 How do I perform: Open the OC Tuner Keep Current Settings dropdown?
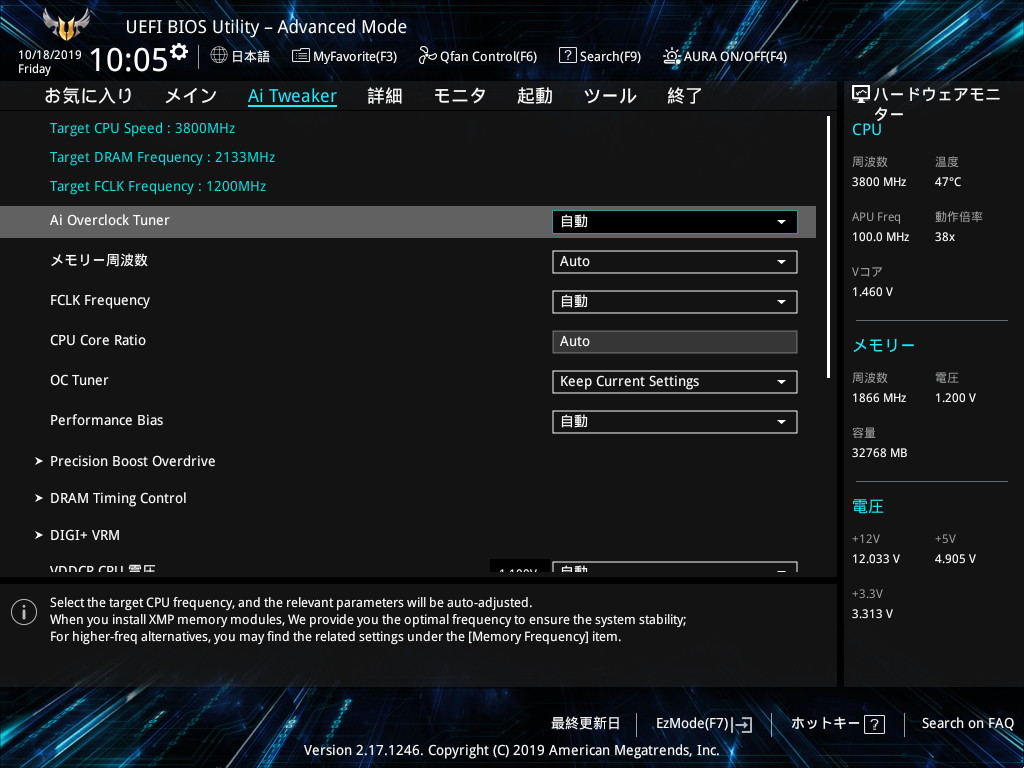(x=675, y=382)
